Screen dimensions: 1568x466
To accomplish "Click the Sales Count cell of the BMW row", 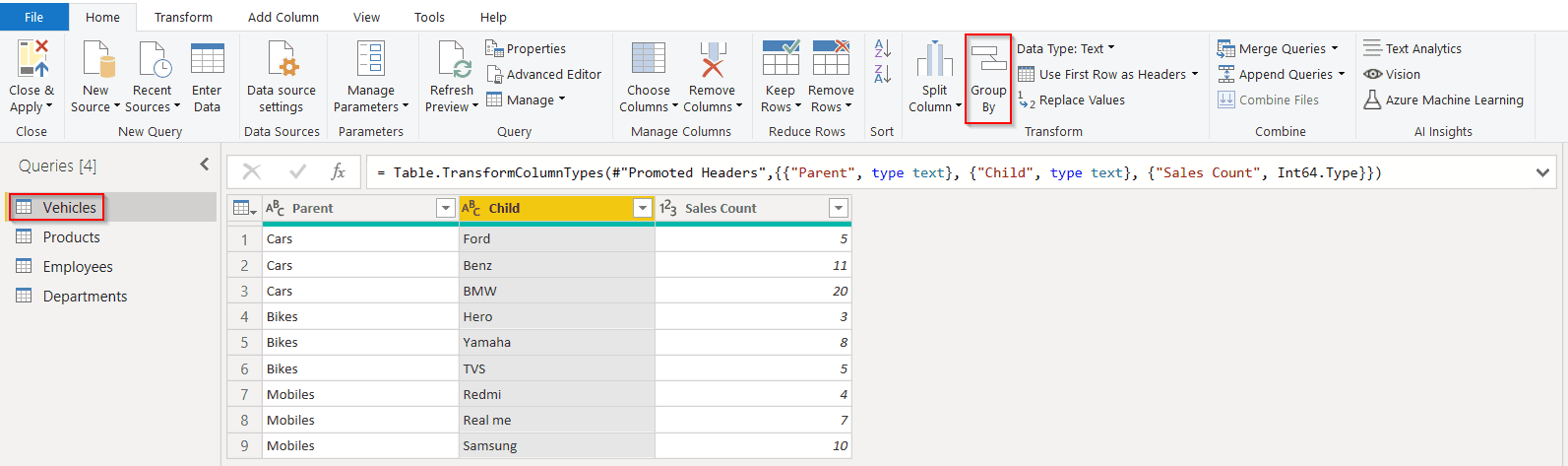I will tap(753, 291).
